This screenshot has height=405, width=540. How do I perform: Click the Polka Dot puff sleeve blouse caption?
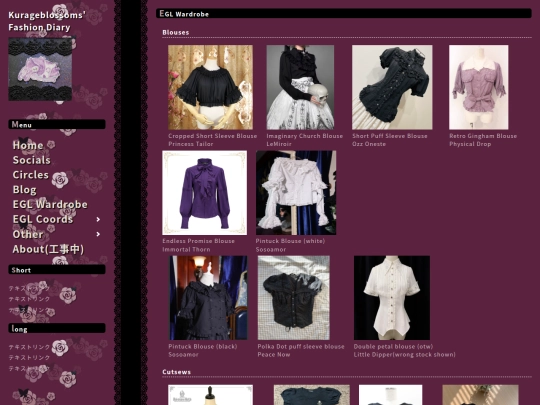click(x=301, y=346)
